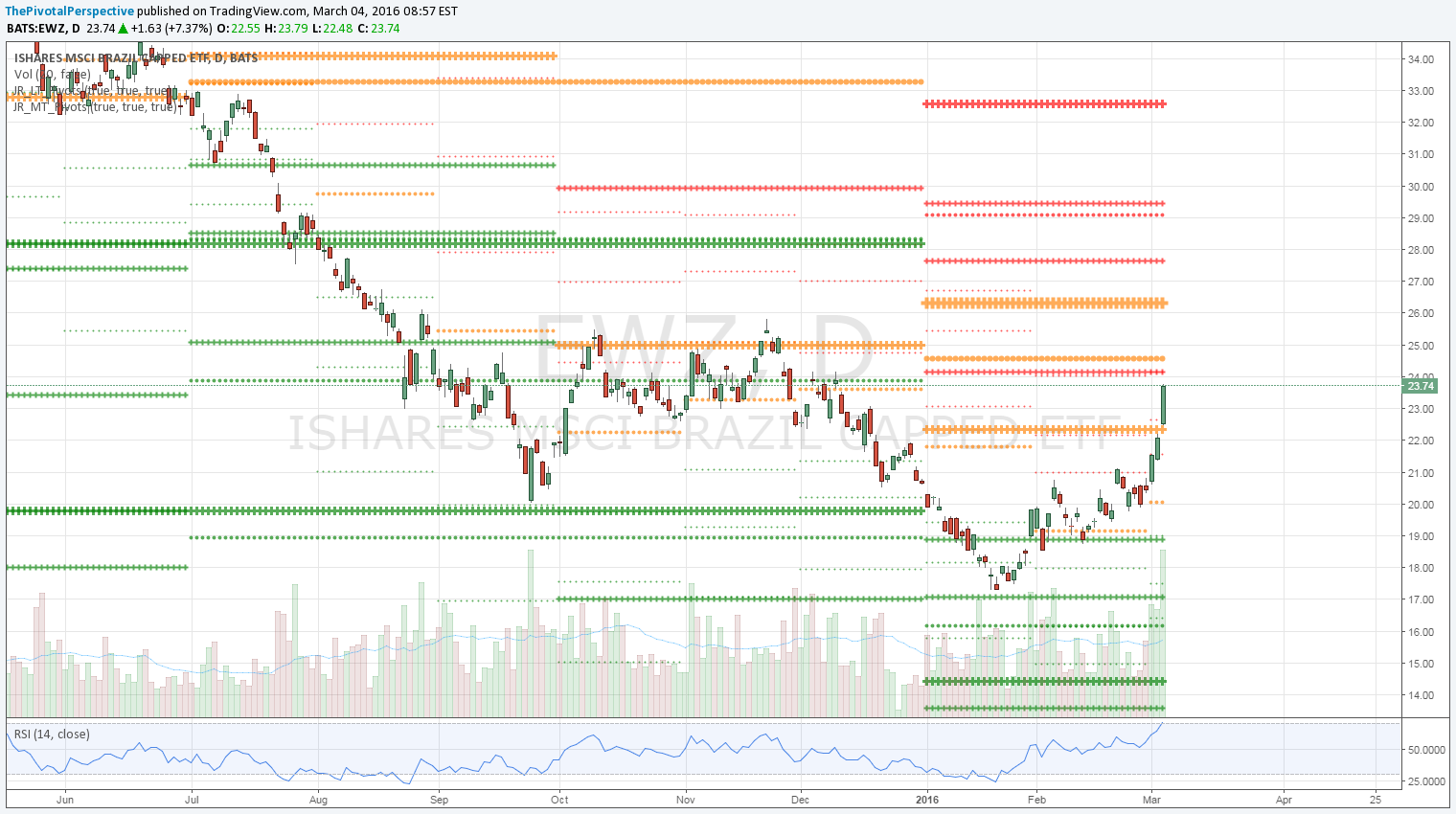
Task: Click the 17.00 price axis label
Action: [x=1421, y=599]
